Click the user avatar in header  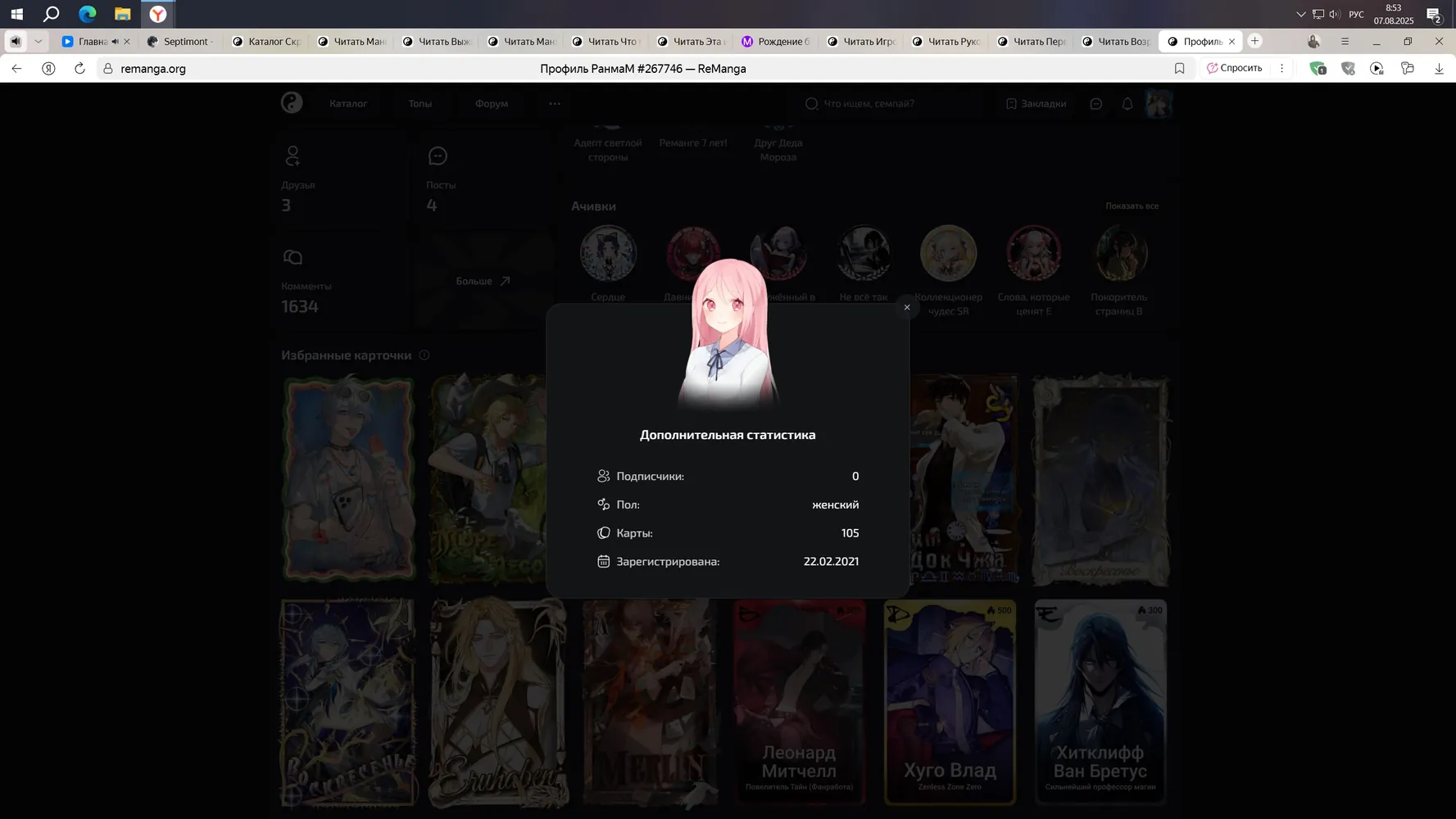[x=1159, y=103]
